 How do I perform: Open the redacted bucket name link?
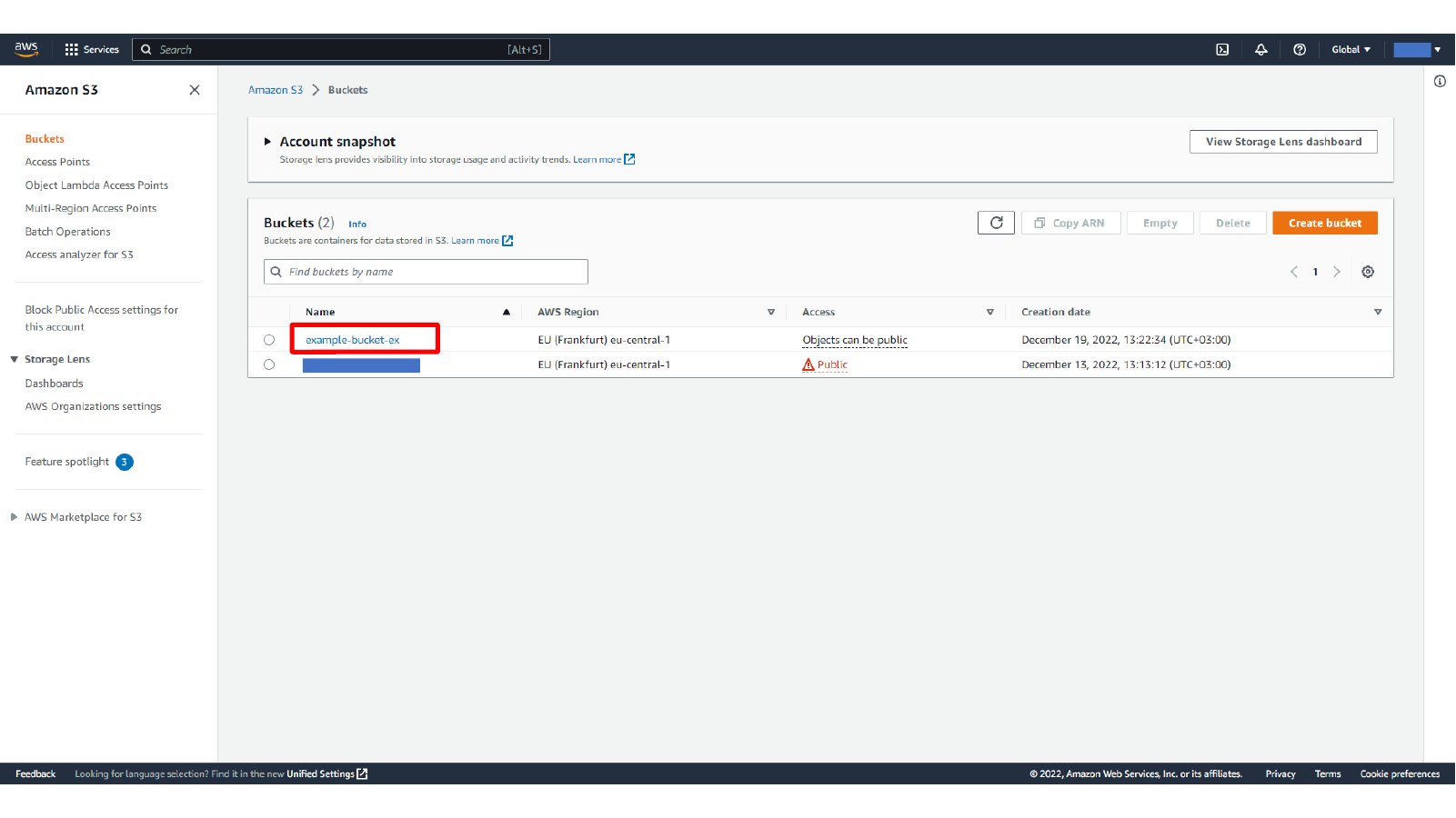click(361, 365)
